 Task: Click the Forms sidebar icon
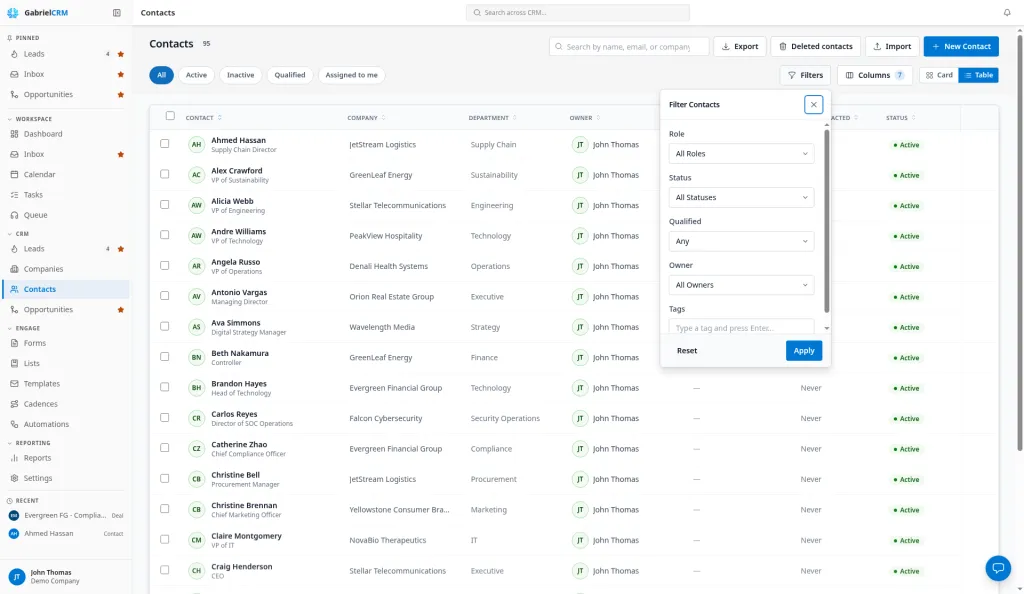(14, 343)
